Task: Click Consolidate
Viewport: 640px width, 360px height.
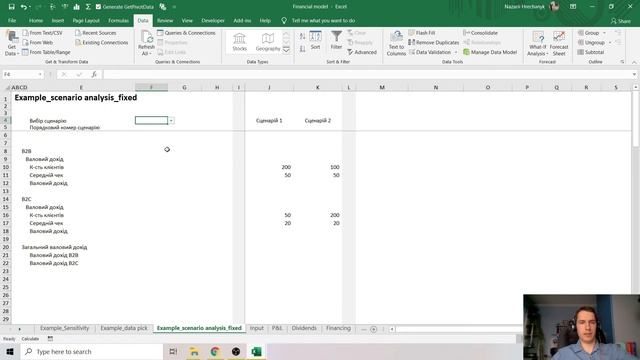Action: (480, 33)
